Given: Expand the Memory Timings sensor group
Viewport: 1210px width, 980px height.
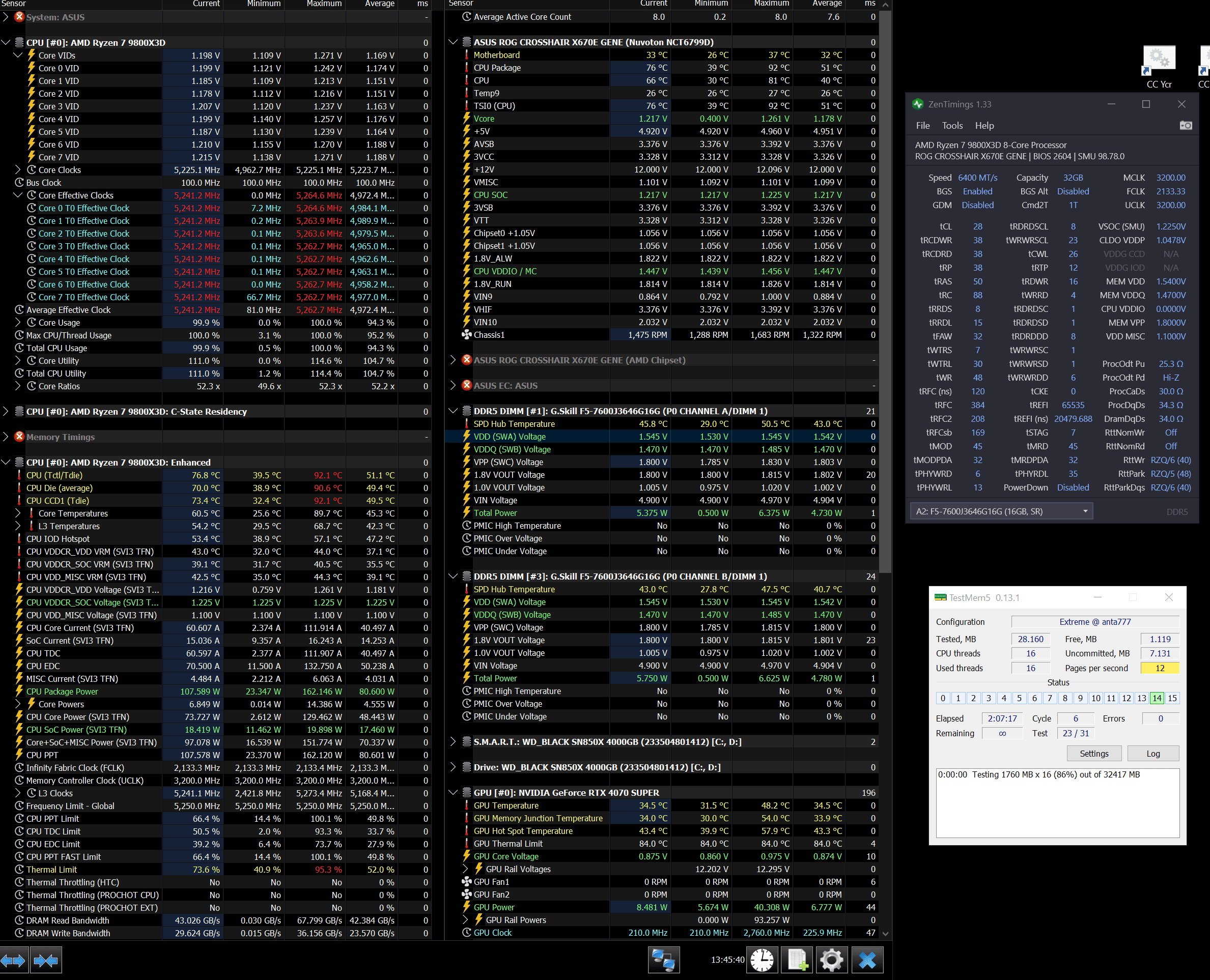Looking at the screenshot, I should pos(6,437).
